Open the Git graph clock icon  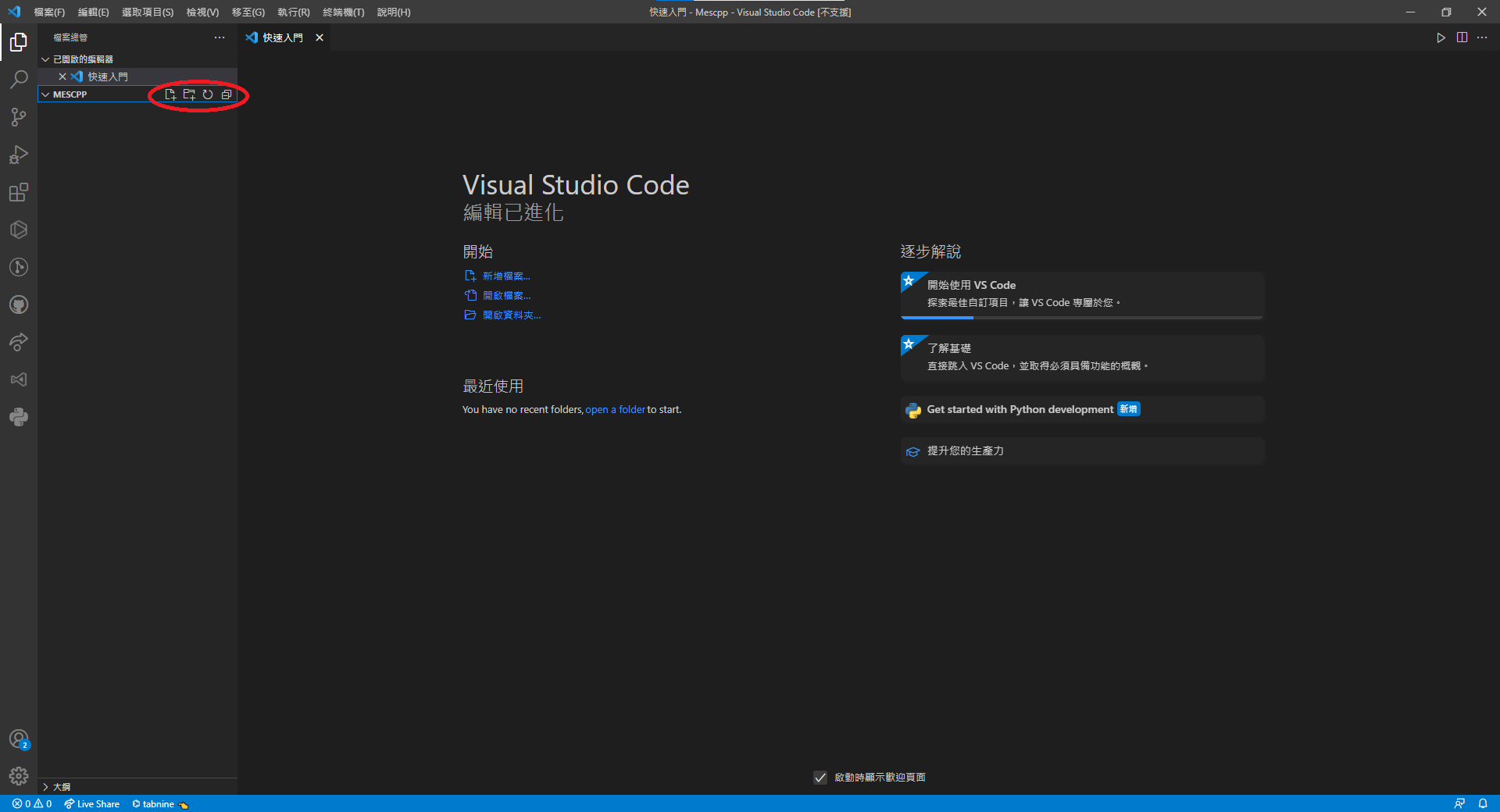19,267
